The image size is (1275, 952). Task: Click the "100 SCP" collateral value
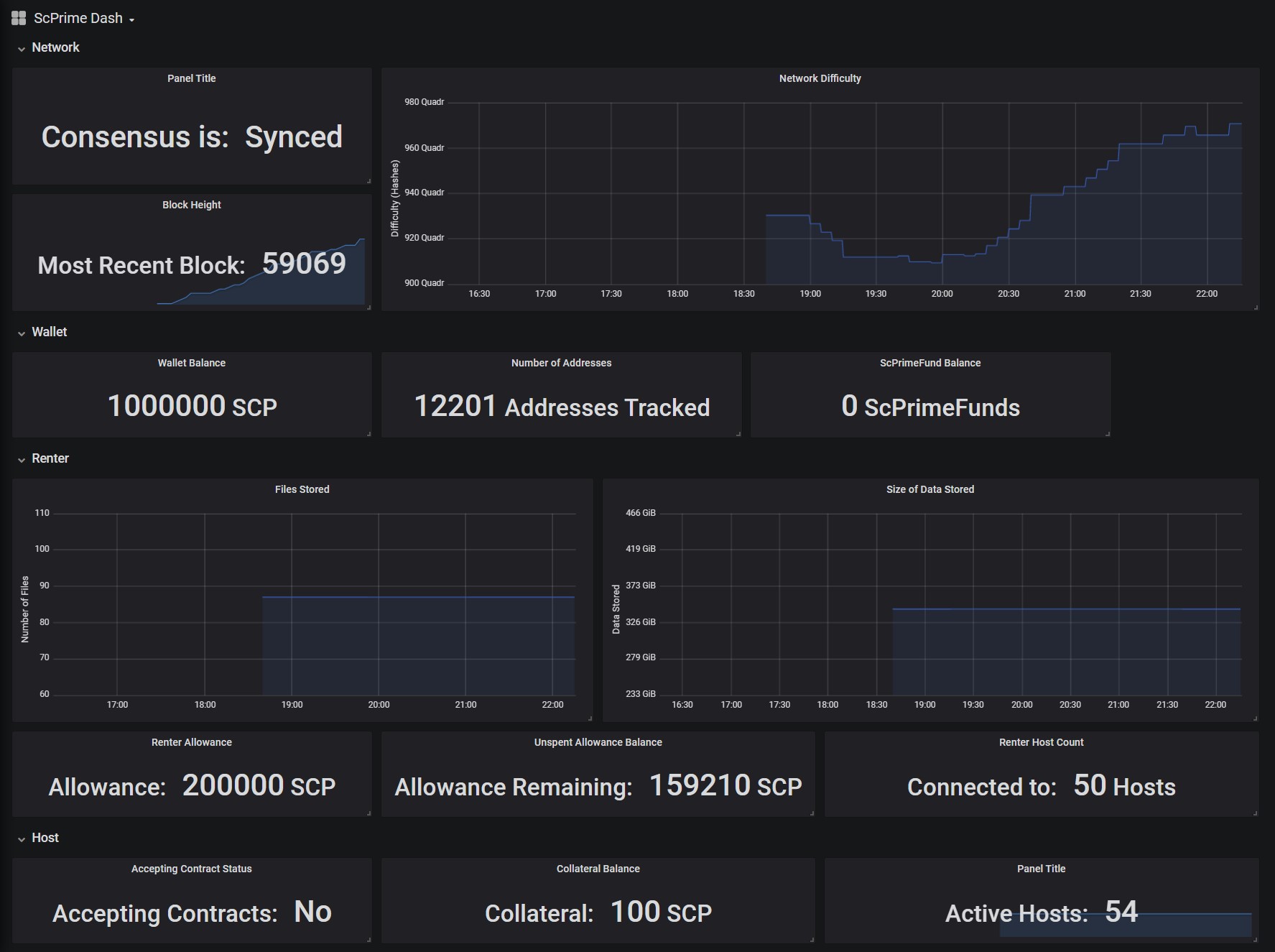coord(661,912)
